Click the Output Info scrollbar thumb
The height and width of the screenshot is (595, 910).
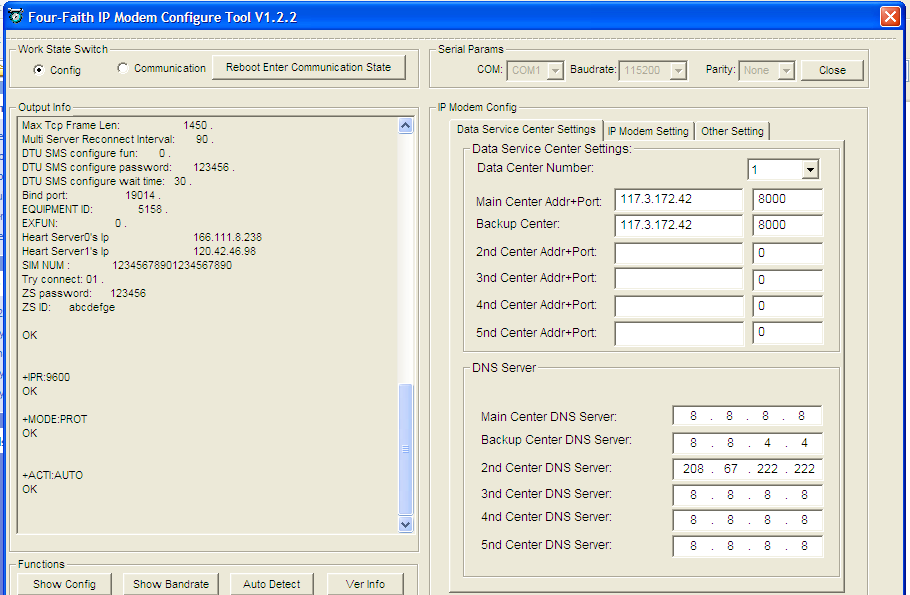406,449
